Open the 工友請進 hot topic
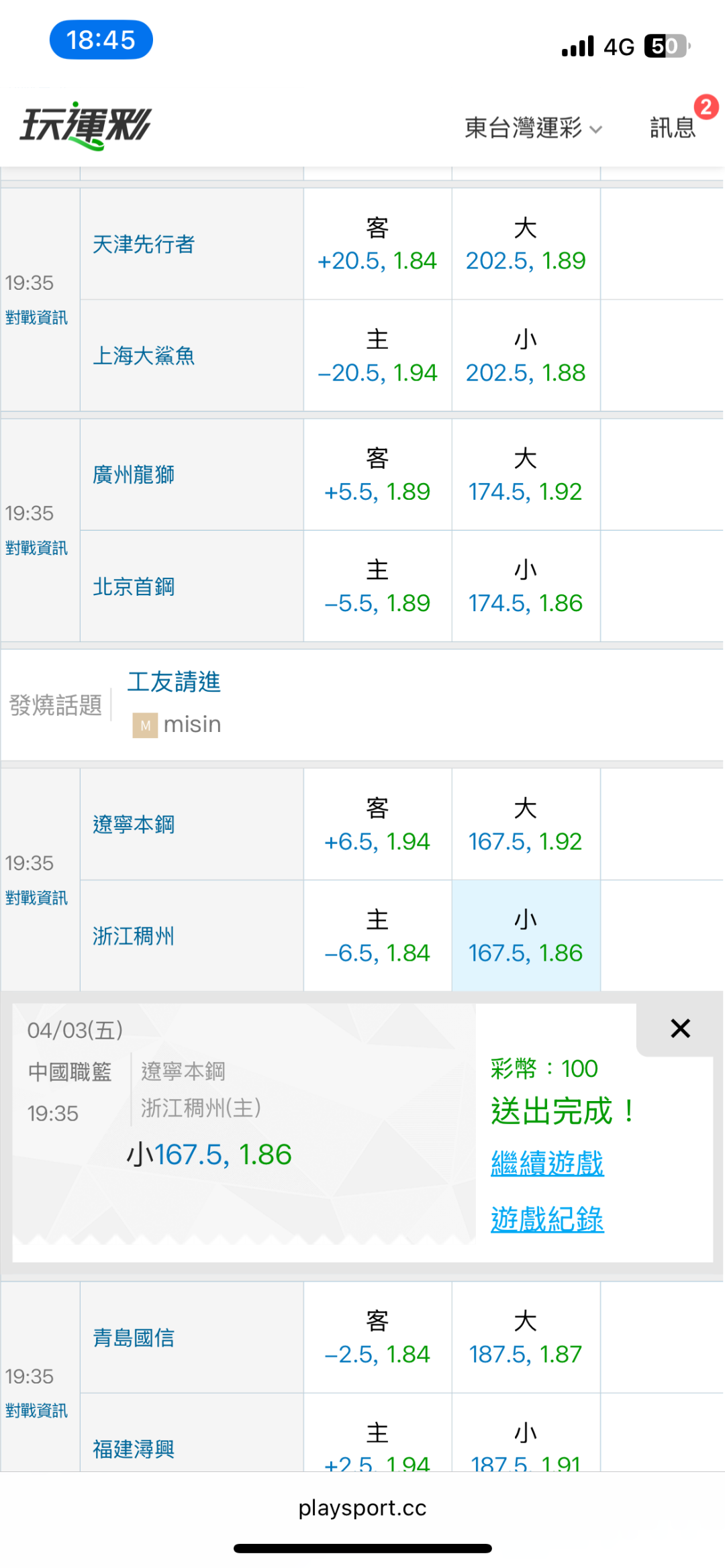 tap(174, 682)
